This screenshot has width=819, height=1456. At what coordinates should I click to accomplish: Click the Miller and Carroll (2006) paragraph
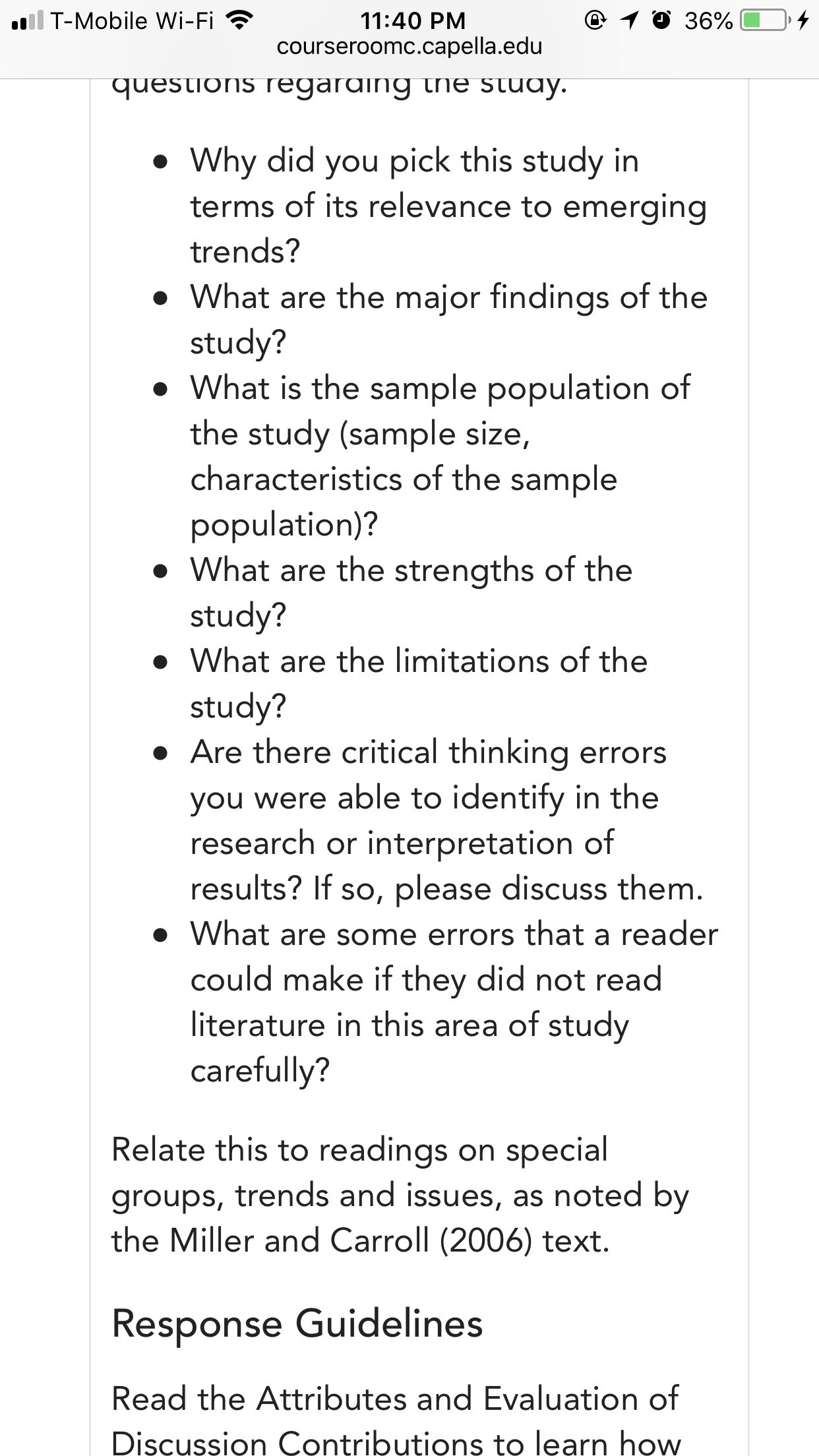tap(400, 1195)
